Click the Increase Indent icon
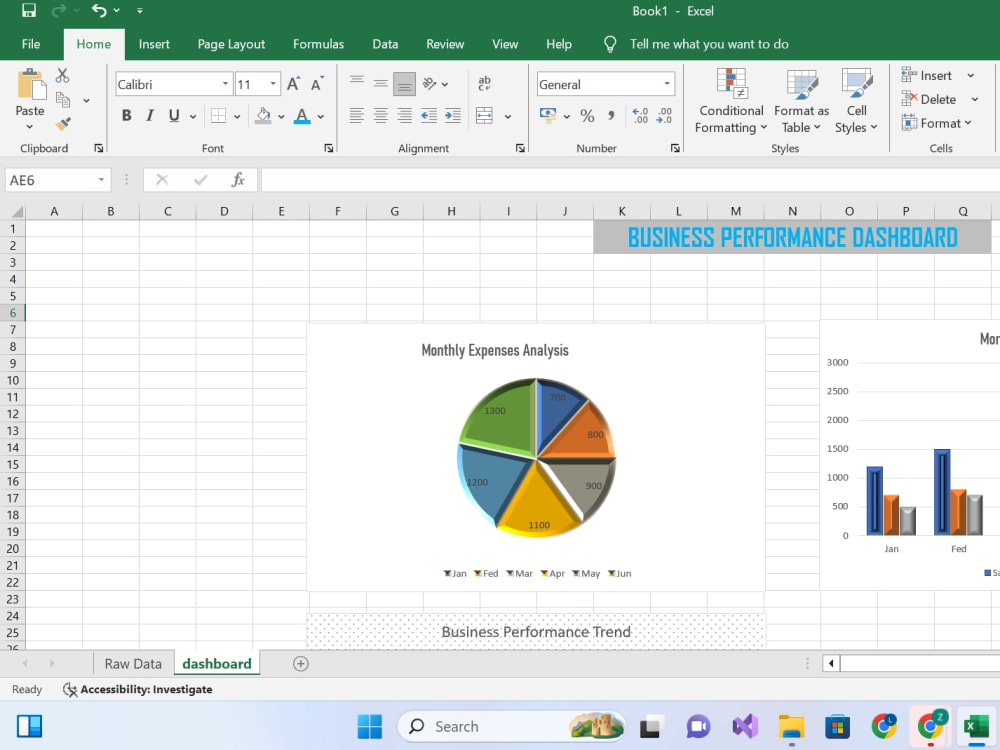 (453, 116)
